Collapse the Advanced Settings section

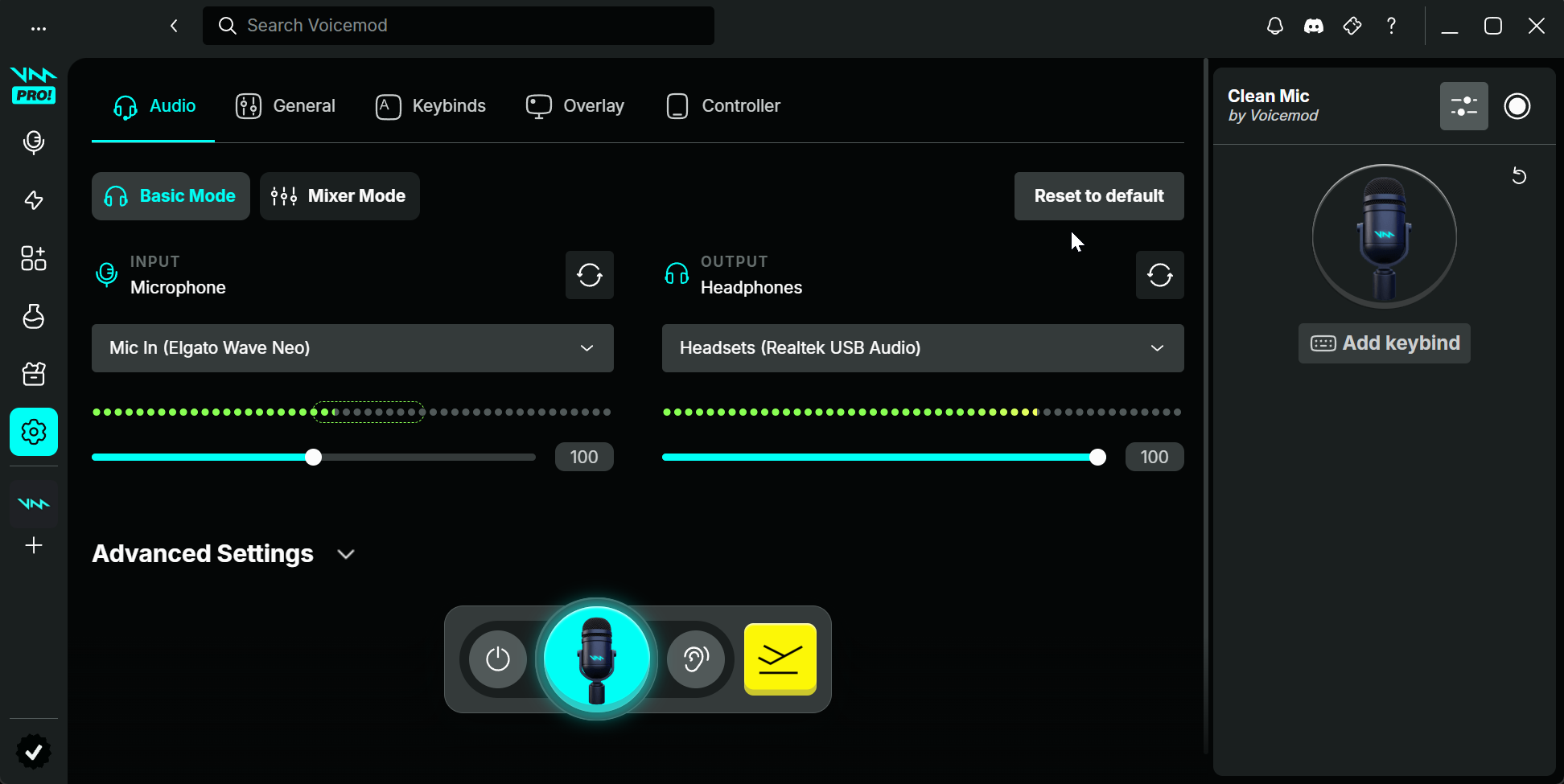pyautogui.click(x=346, y=554)
